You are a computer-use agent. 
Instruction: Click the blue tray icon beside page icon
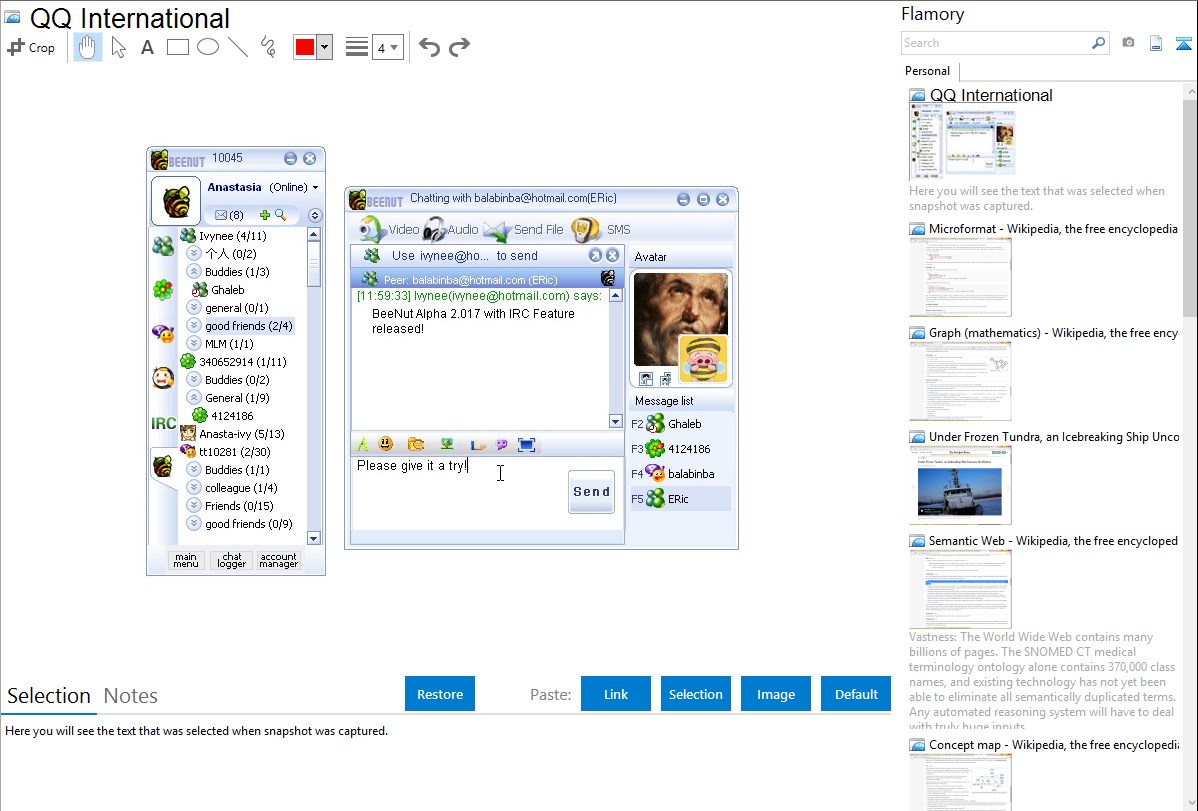pyautogui.click(x=1183, y=44)
